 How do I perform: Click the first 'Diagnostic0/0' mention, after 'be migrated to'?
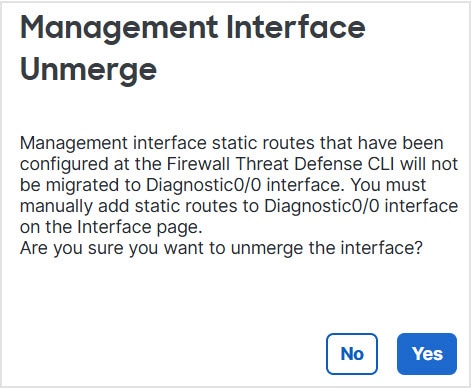(x=204, y=185)
